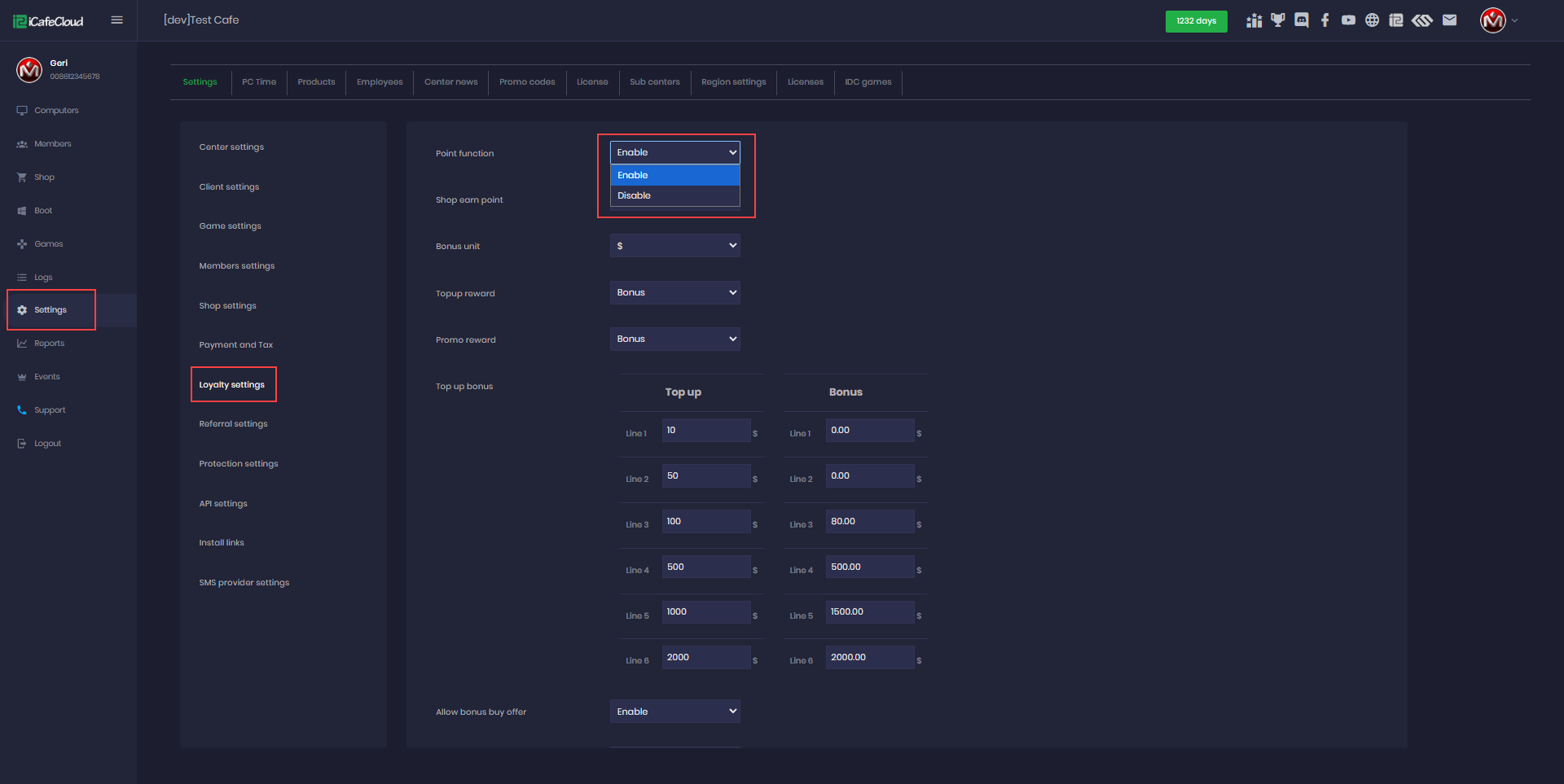This screenshot has width=1564, height=784.
Task: Toggle the hamburger sidebar menu icon
Action: [117, 20]
